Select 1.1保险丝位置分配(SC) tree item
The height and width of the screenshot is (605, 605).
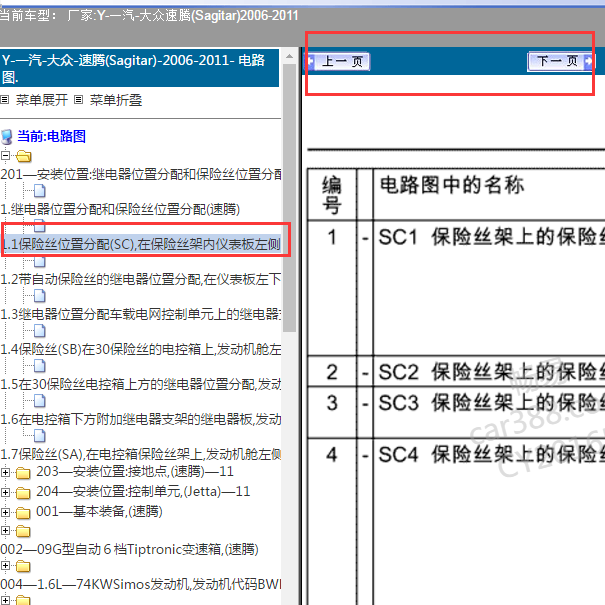pos(142,244)
